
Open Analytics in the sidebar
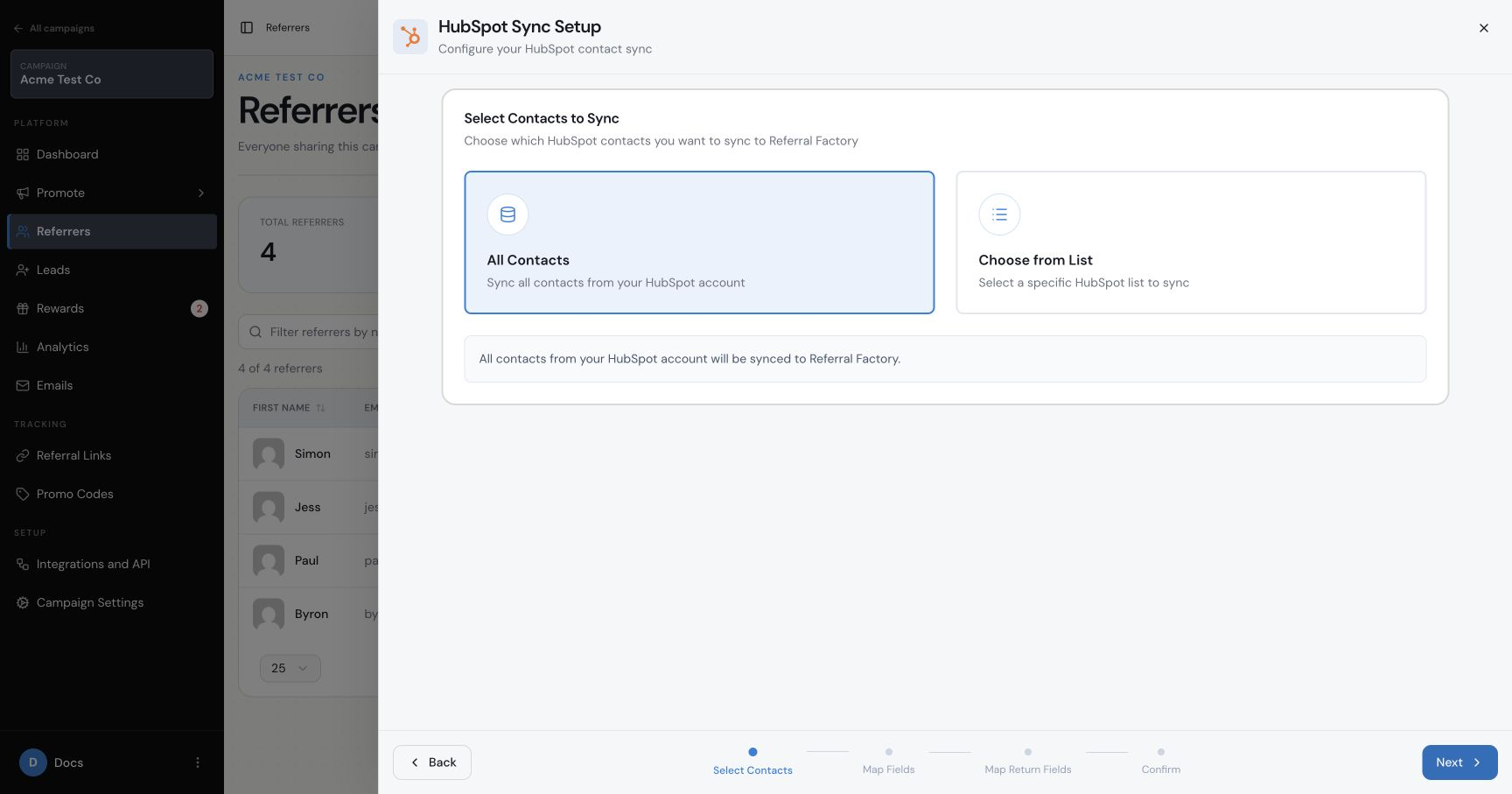(x=112, y=347)
